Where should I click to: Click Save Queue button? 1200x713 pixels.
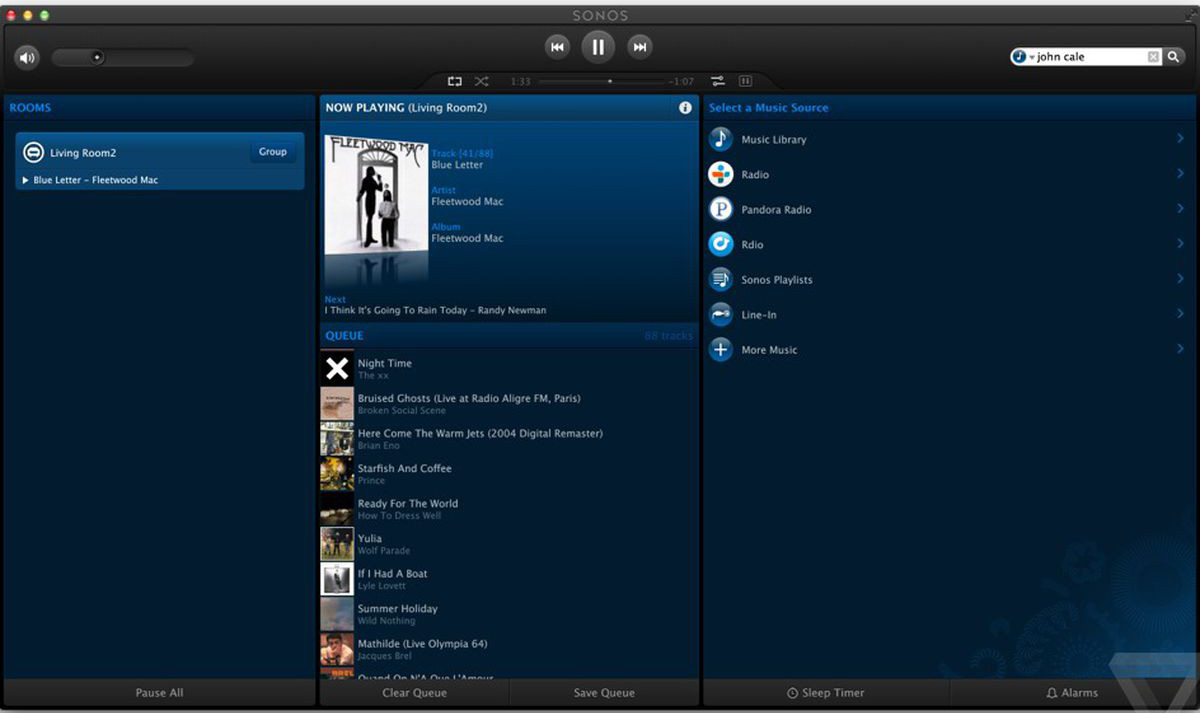point(604,693)
